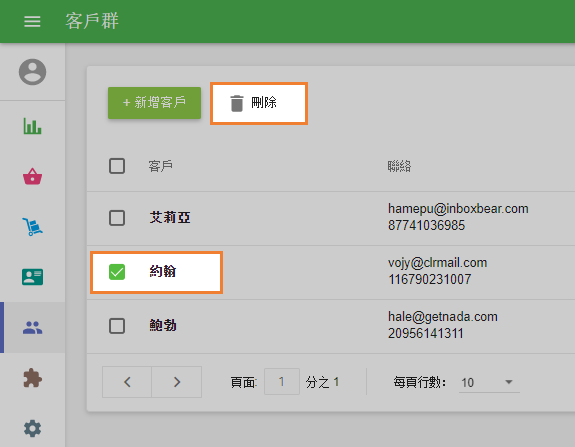Check the checkbox for 鮑勃
Screen dimensions: 575x447
[x=117, y=326]
